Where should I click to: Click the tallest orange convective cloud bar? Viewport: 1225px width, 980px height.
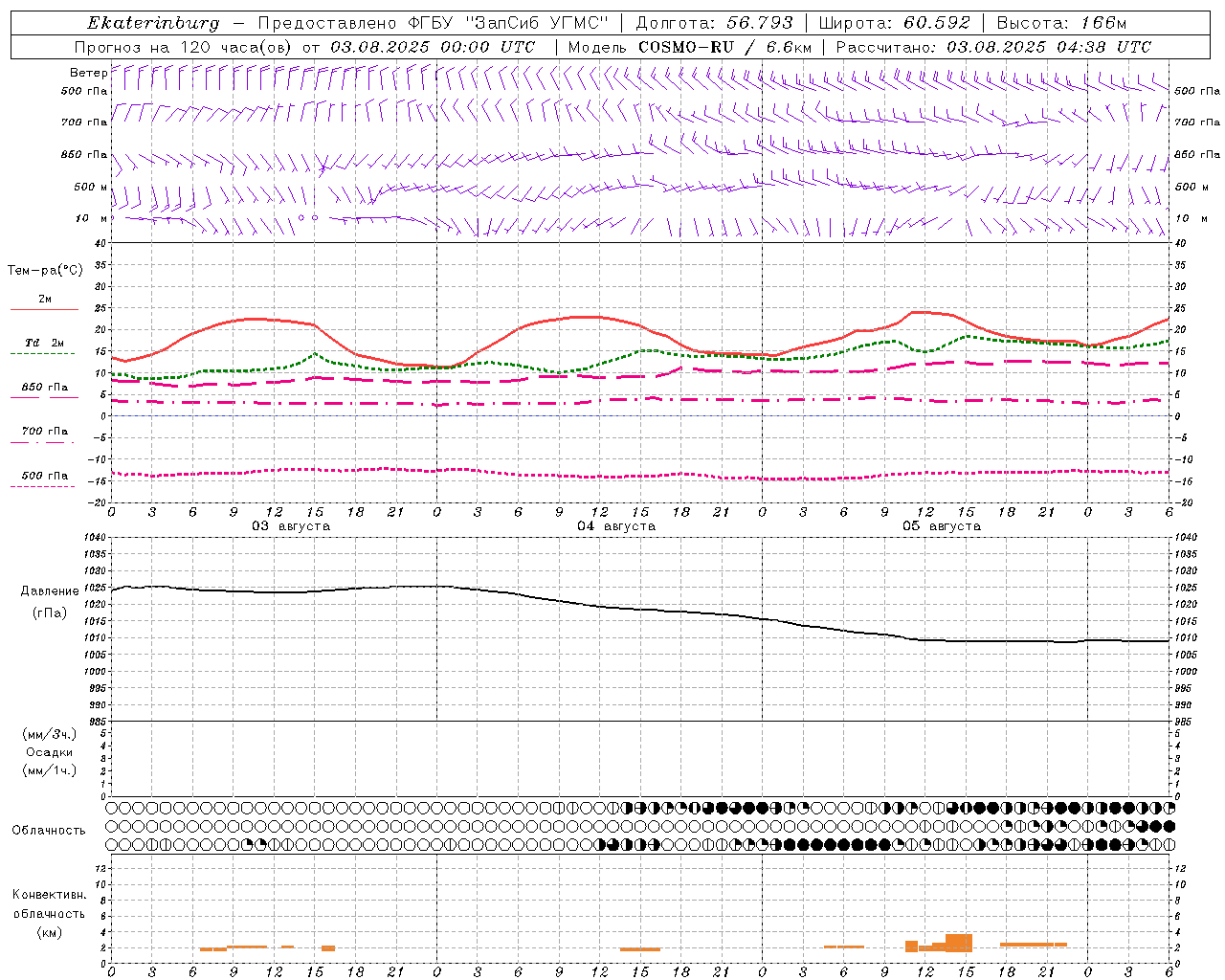(959, 943)
